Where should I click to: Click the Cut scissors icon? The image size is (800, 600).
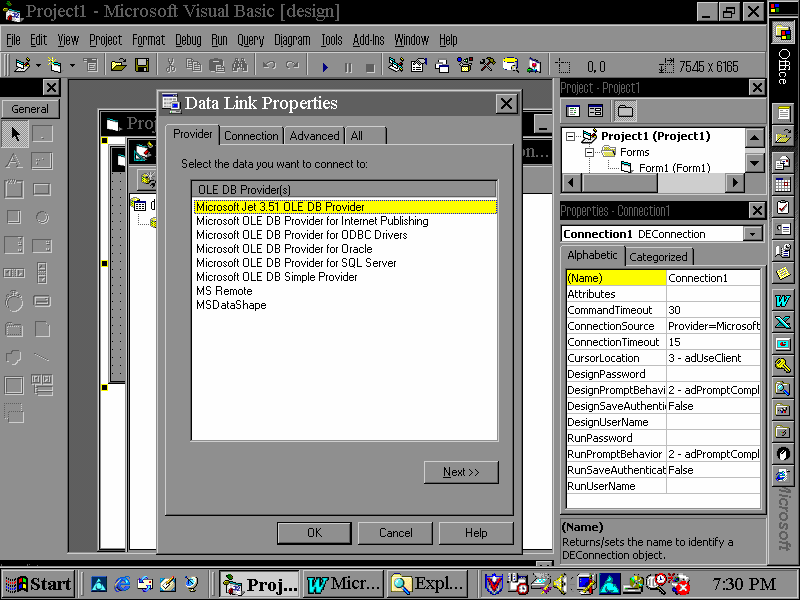(x=171, y=65)
